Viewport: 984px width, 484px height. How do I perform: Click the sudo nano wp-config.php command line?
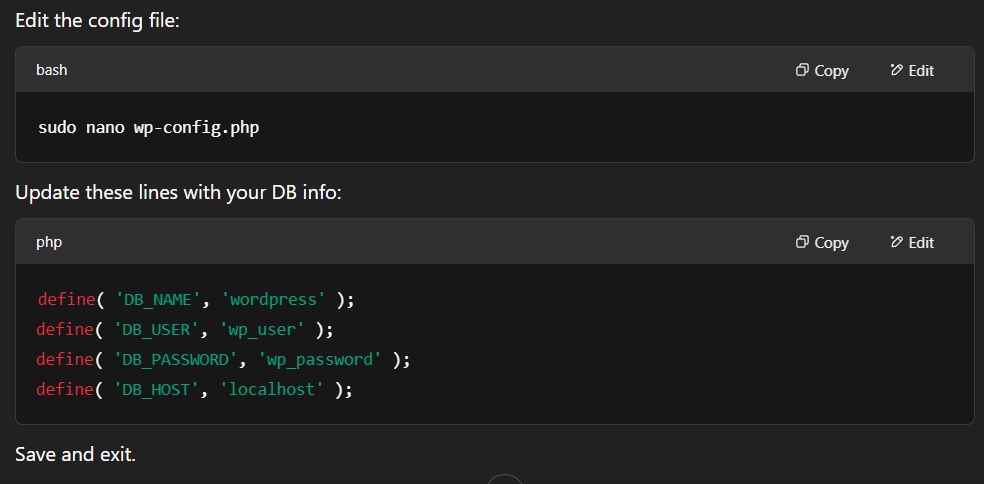[149, 128]
